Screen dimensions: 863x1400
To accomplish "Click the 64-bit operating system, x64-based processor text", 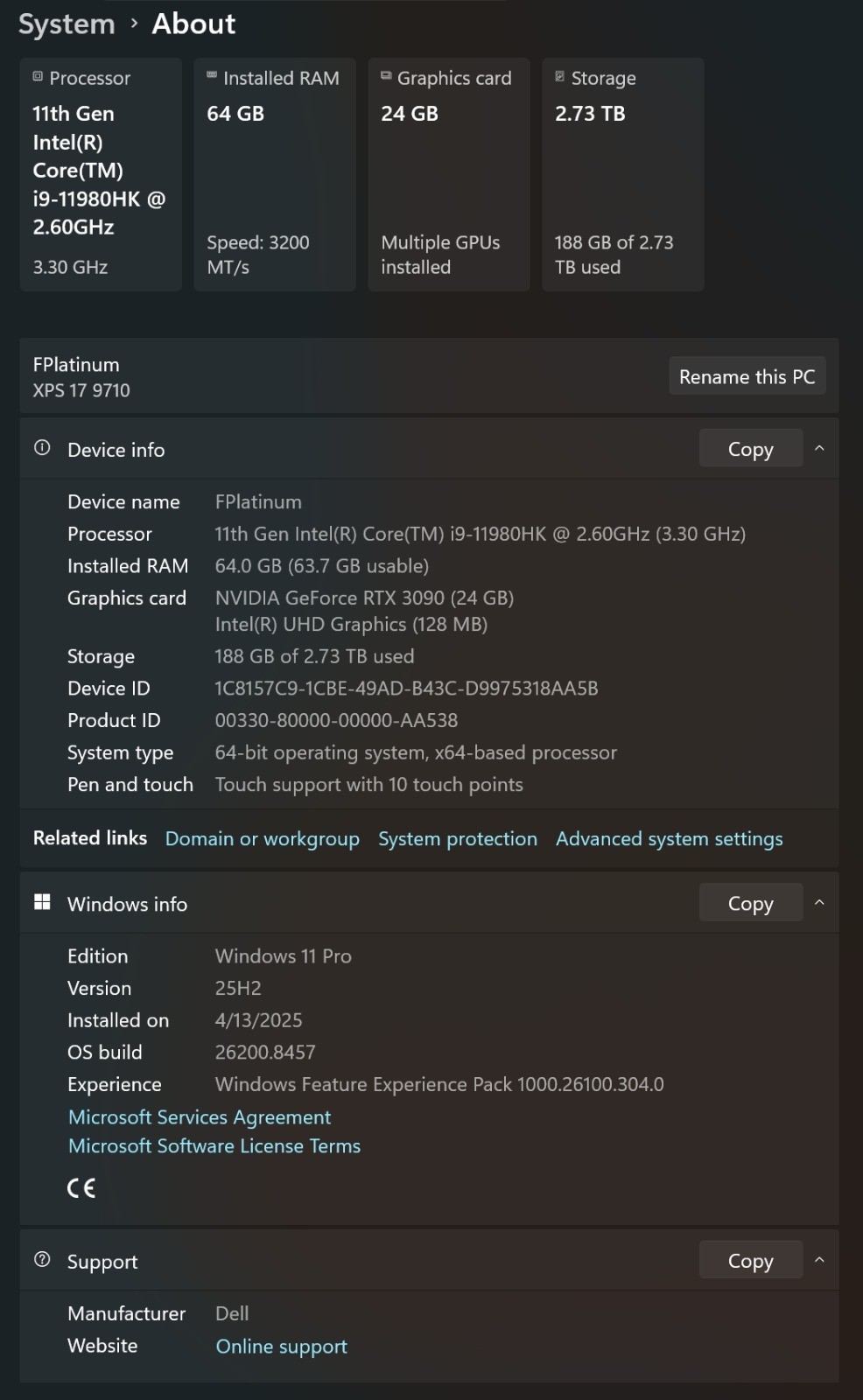I will point(417,752).
